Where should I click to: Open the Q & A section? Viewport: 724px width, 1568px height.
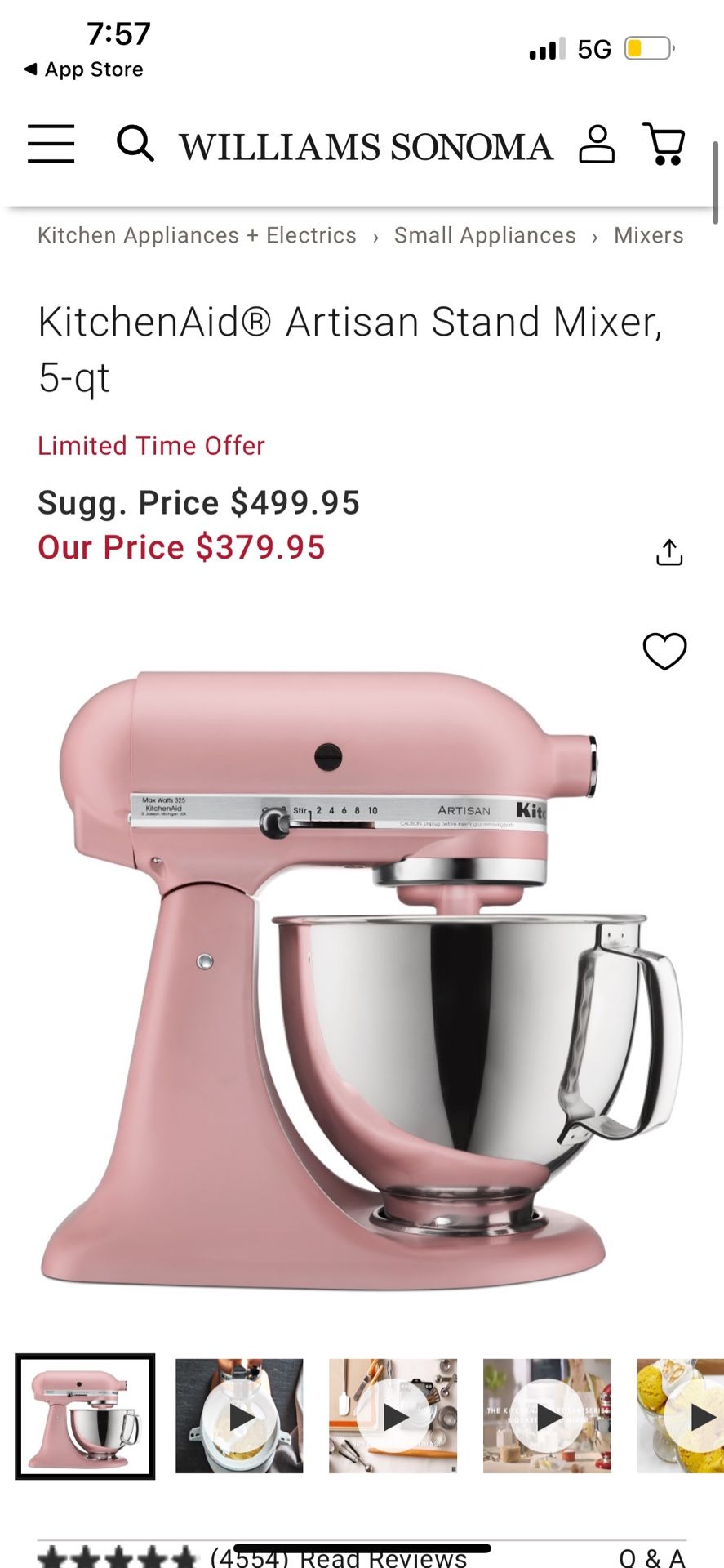click(x=652, y=1557)
